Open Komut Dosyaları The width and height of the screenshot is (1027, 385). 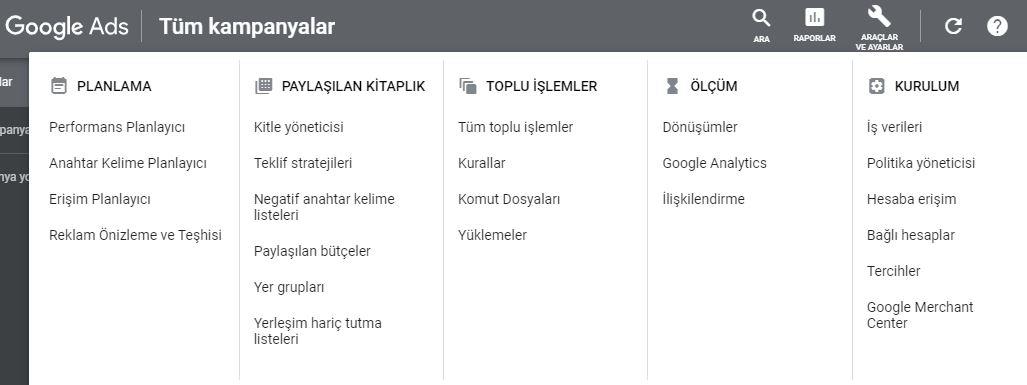509,199
